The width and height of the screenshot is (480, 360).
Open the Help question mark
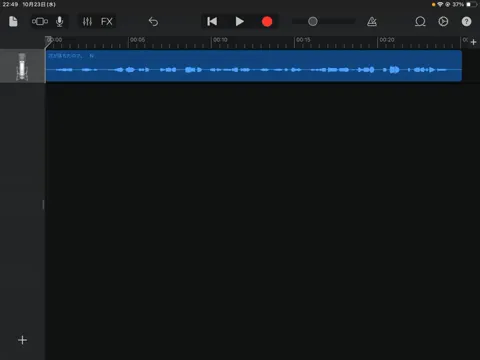click(x=466, y=22)
